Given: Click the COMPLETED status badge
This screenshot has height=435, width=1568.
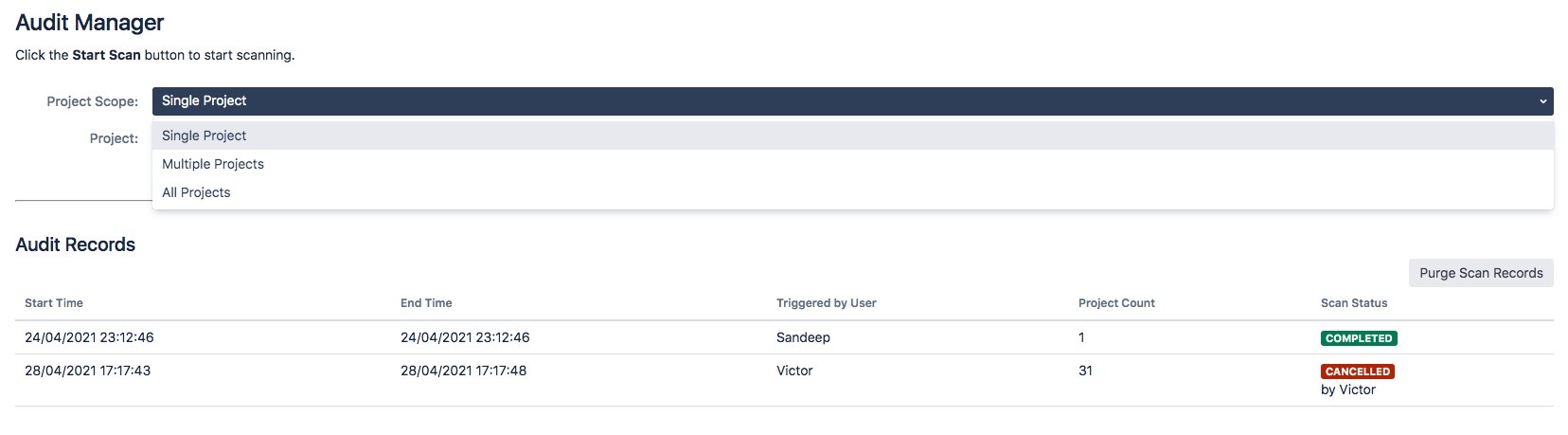Looking at the screenshot, I should pyautogui.click(x=1359, y=338).
